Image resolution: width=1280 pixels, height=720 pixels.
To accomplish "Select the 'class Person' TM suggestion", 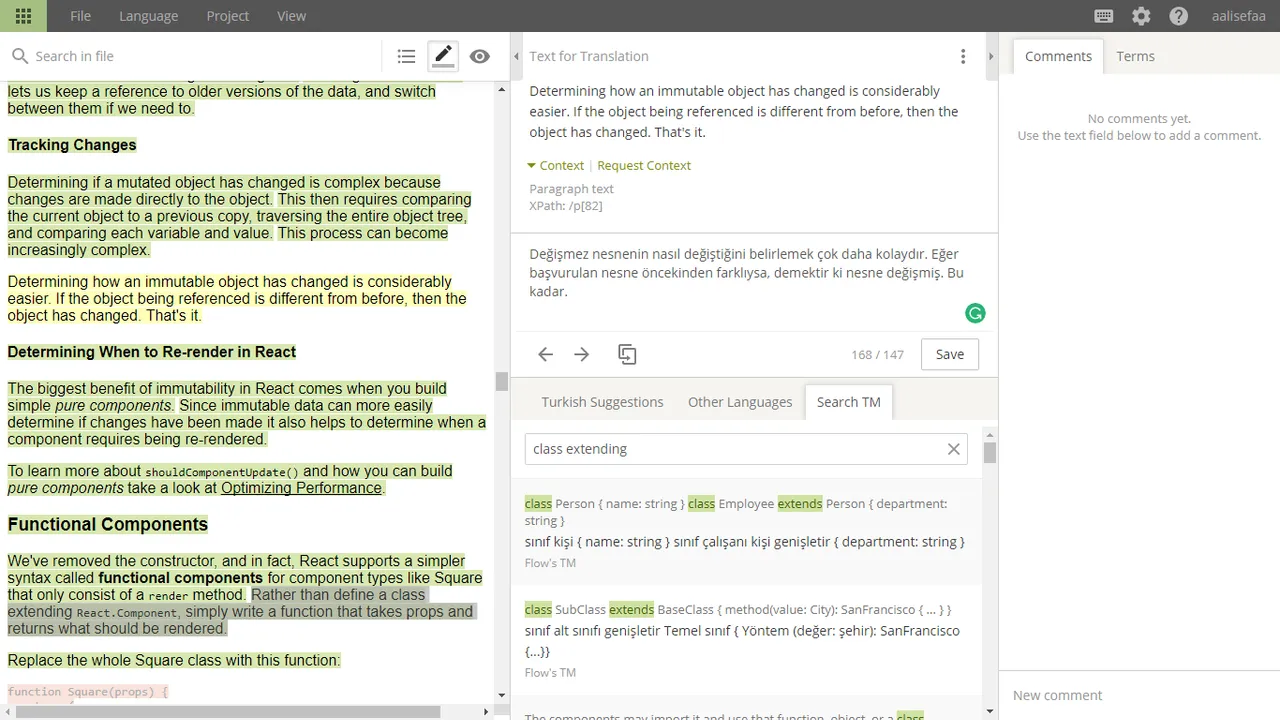I will click(x=746, y=532).
